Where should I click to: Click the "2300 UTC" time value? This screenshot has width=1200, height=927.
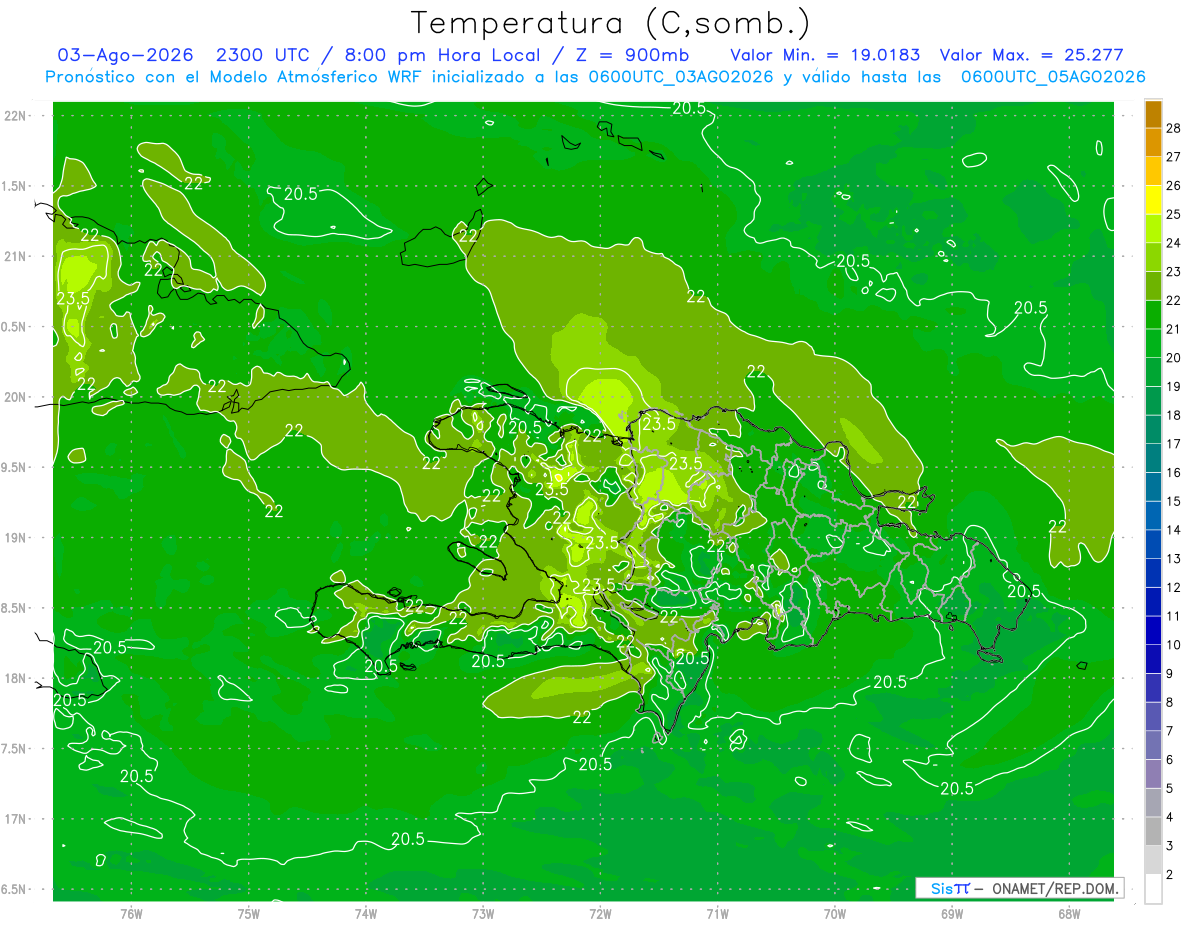(263, 55)
